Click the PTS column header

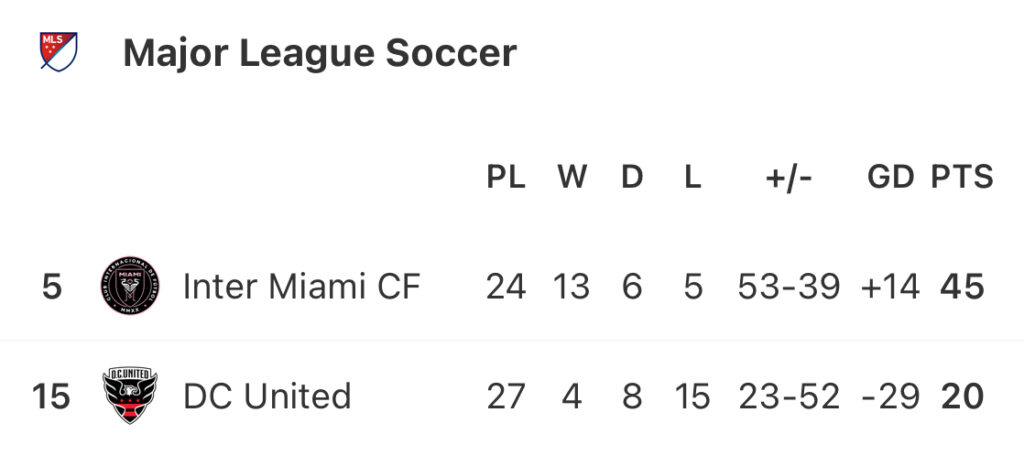[962, 177]
